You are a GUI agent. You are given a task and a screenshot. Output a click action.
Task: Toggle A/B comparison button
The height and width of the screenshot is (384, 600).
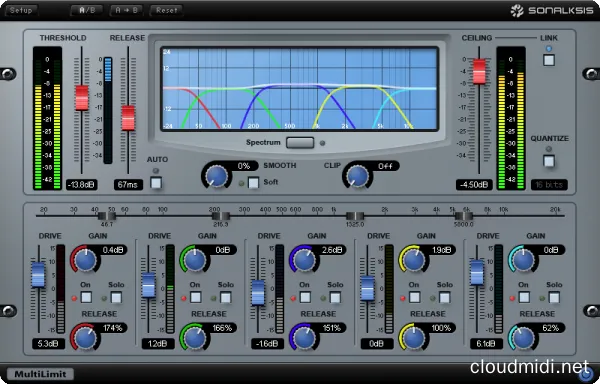(x=88, y=10)
